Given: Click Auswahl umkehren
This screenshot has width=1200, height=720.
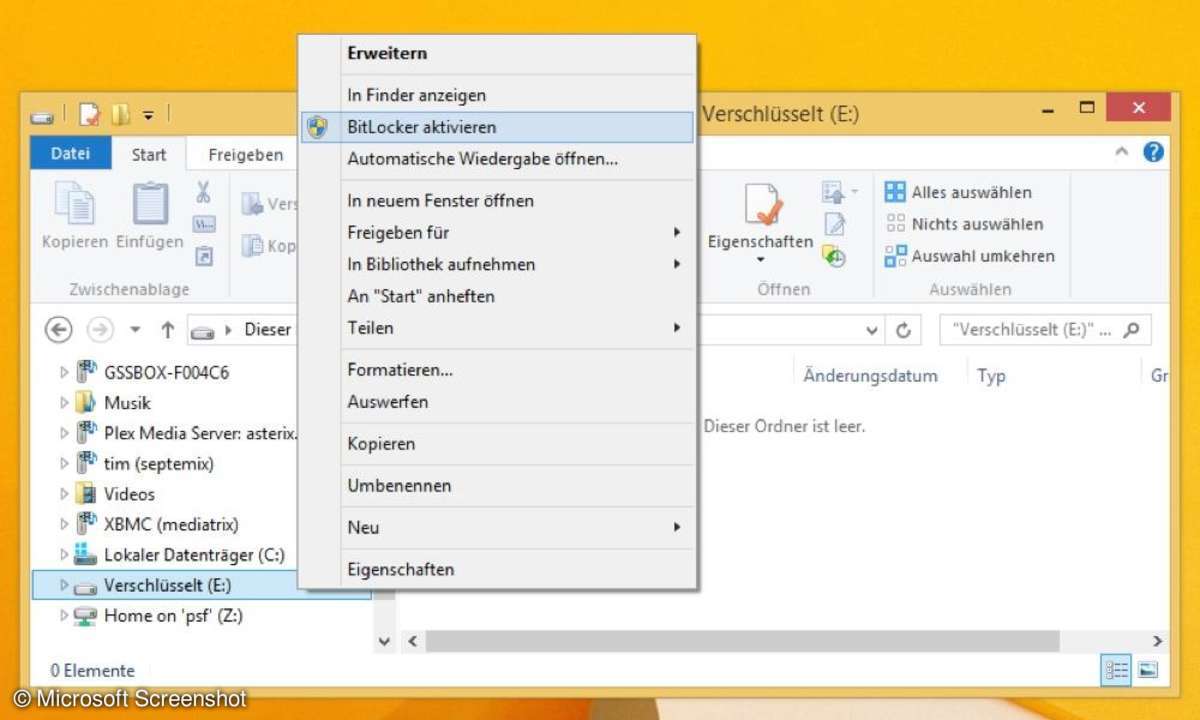Looking at the screenshot, I should (x=969, y=256).
